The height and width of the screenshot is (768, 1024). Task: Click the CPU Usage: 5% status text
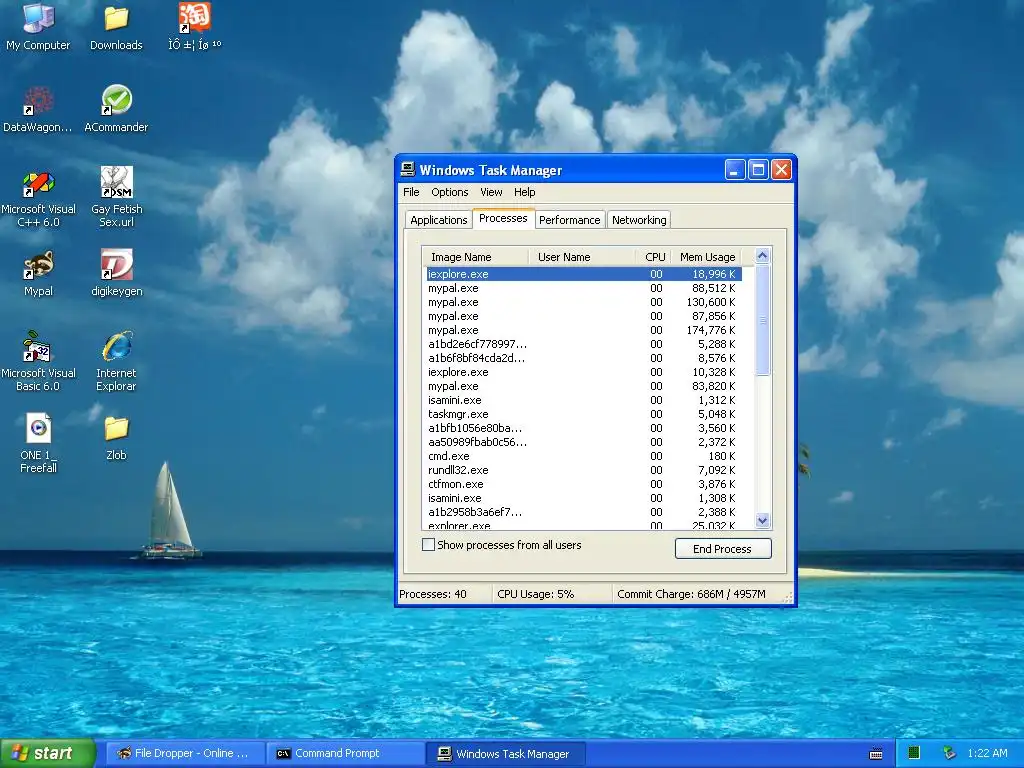point(536,594)
